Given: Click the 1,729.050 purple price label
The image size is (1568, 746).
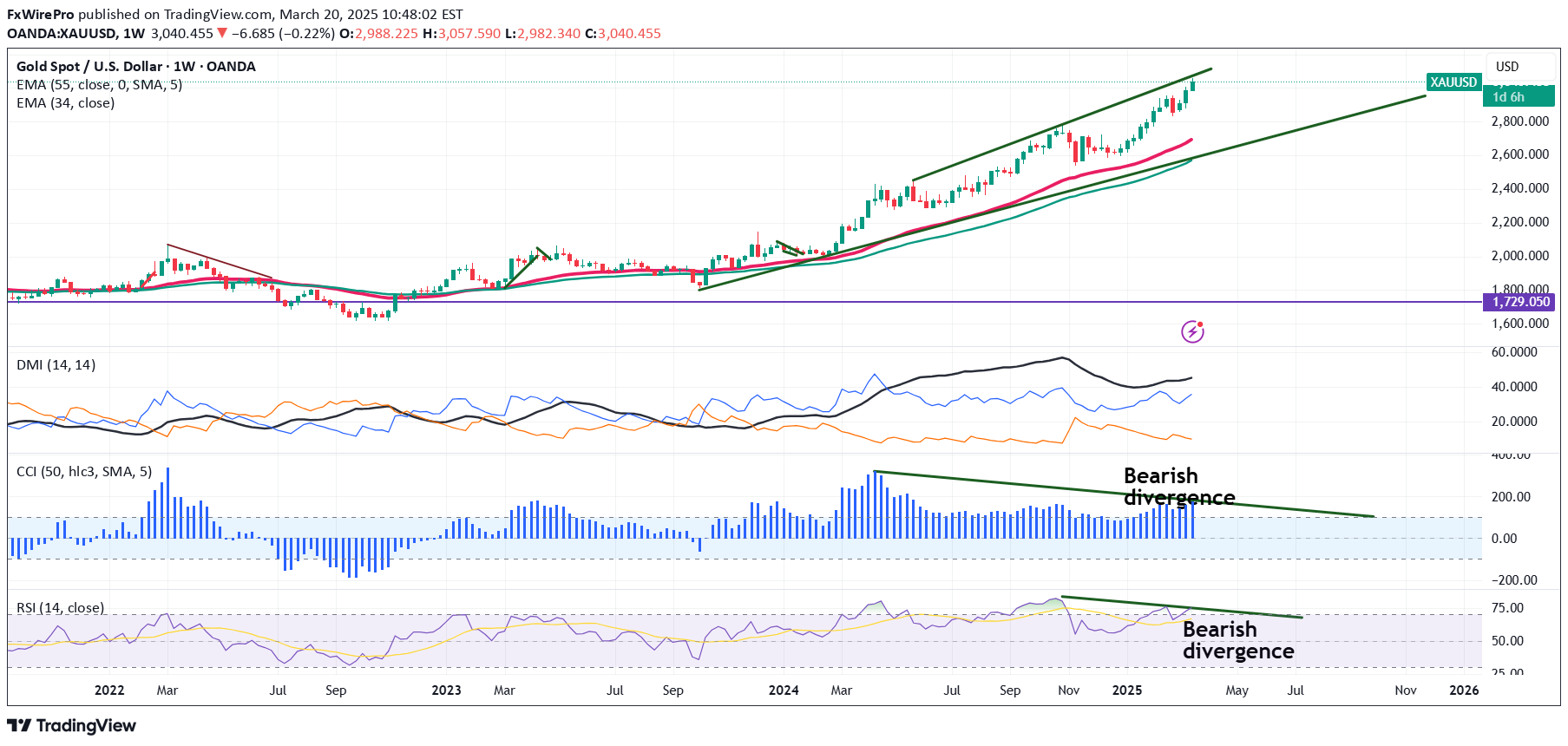Looking at the screenshot, I should [1519, 302].
